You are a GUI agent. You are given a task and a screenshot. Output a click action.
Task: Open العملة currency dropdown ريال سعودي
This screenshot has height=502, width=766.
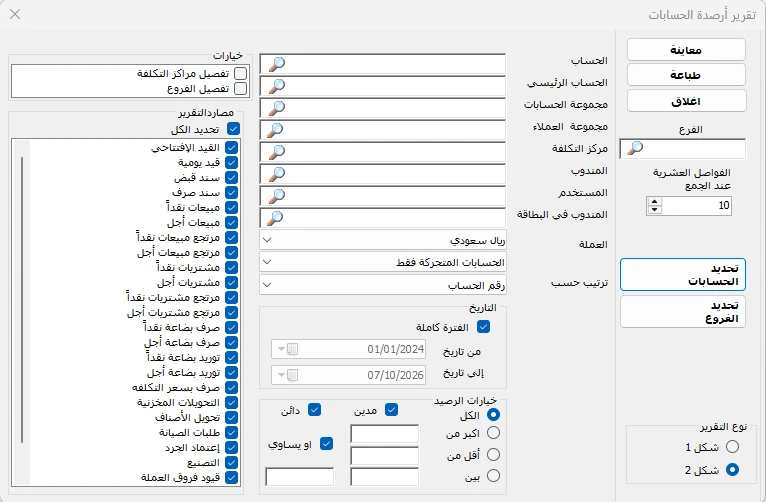tap(383, 240)
